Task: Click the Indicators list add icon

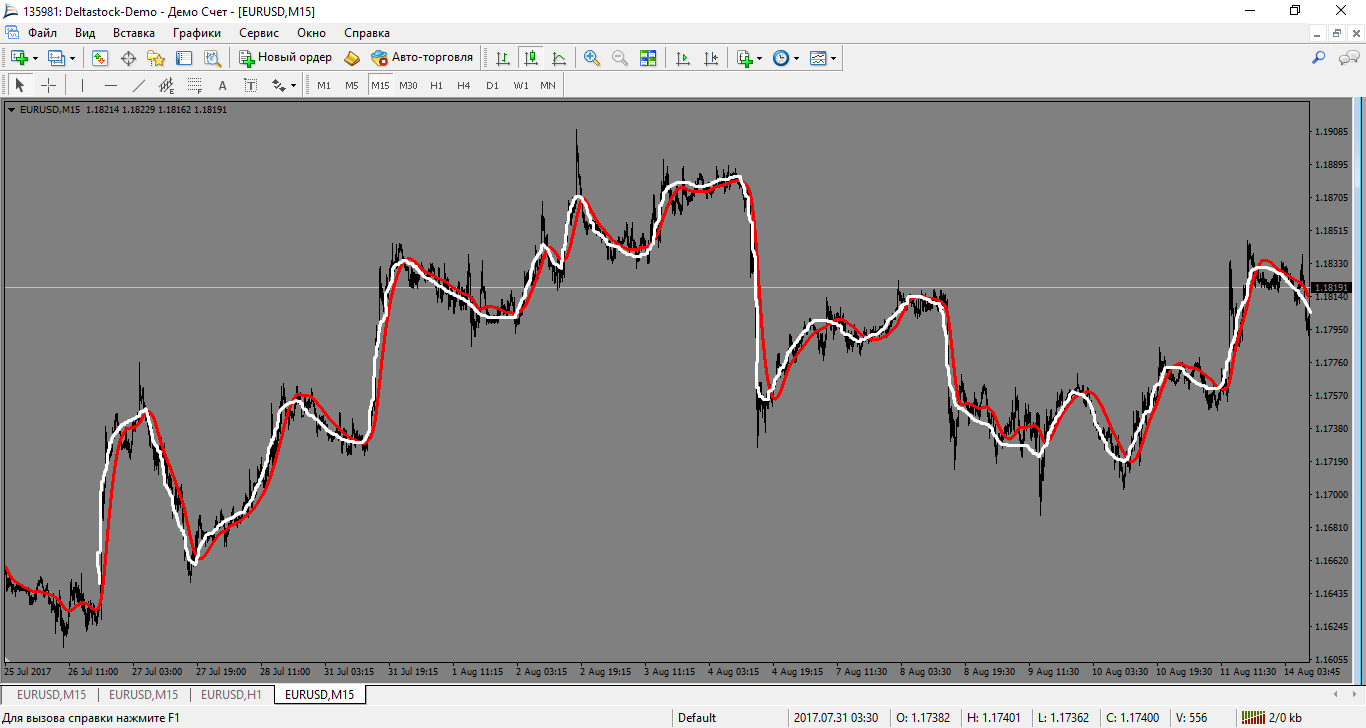Action: pyautogui.click(x=745, y=58)
